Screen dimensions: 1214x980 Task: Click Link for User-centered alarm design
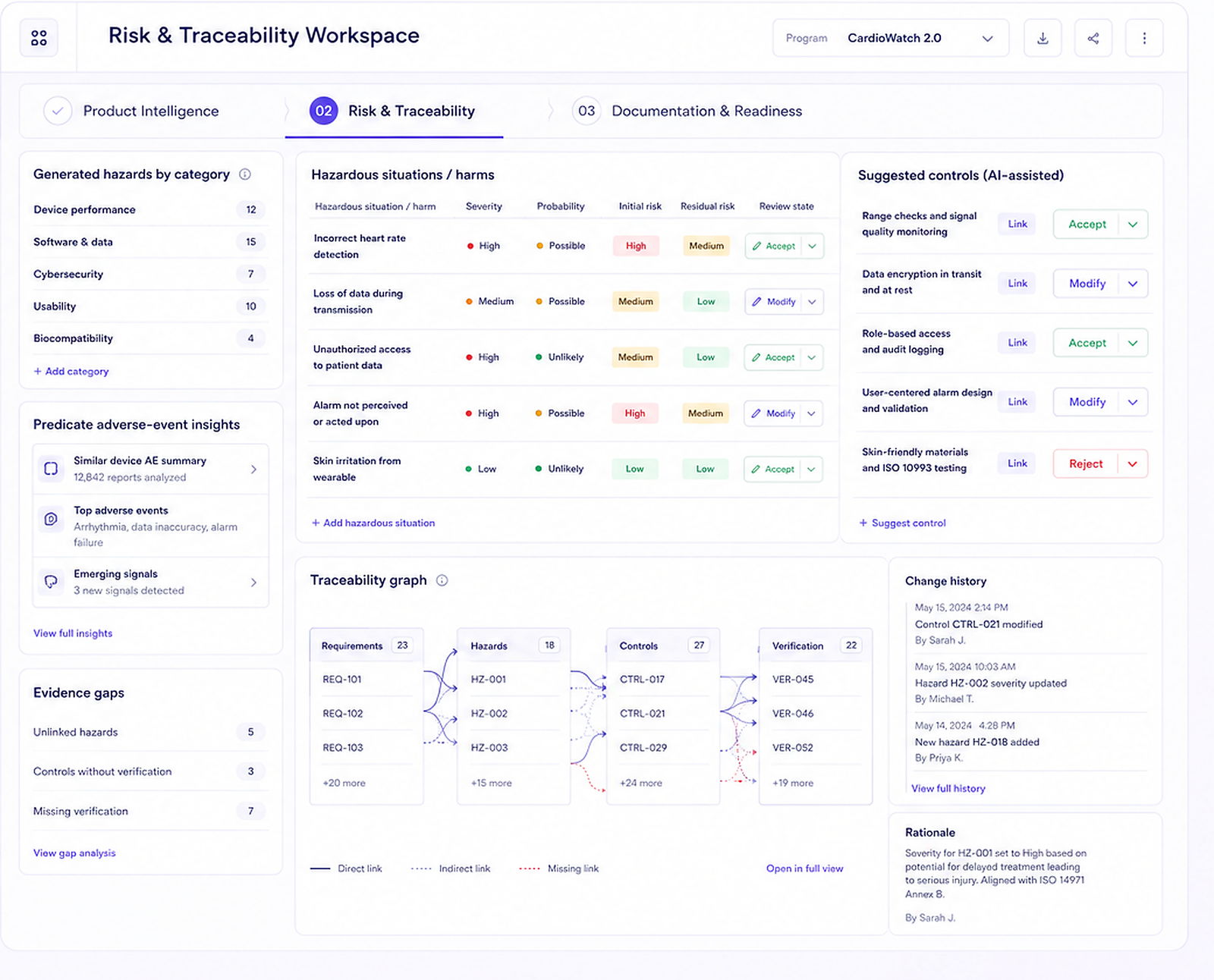(1017, 402)
